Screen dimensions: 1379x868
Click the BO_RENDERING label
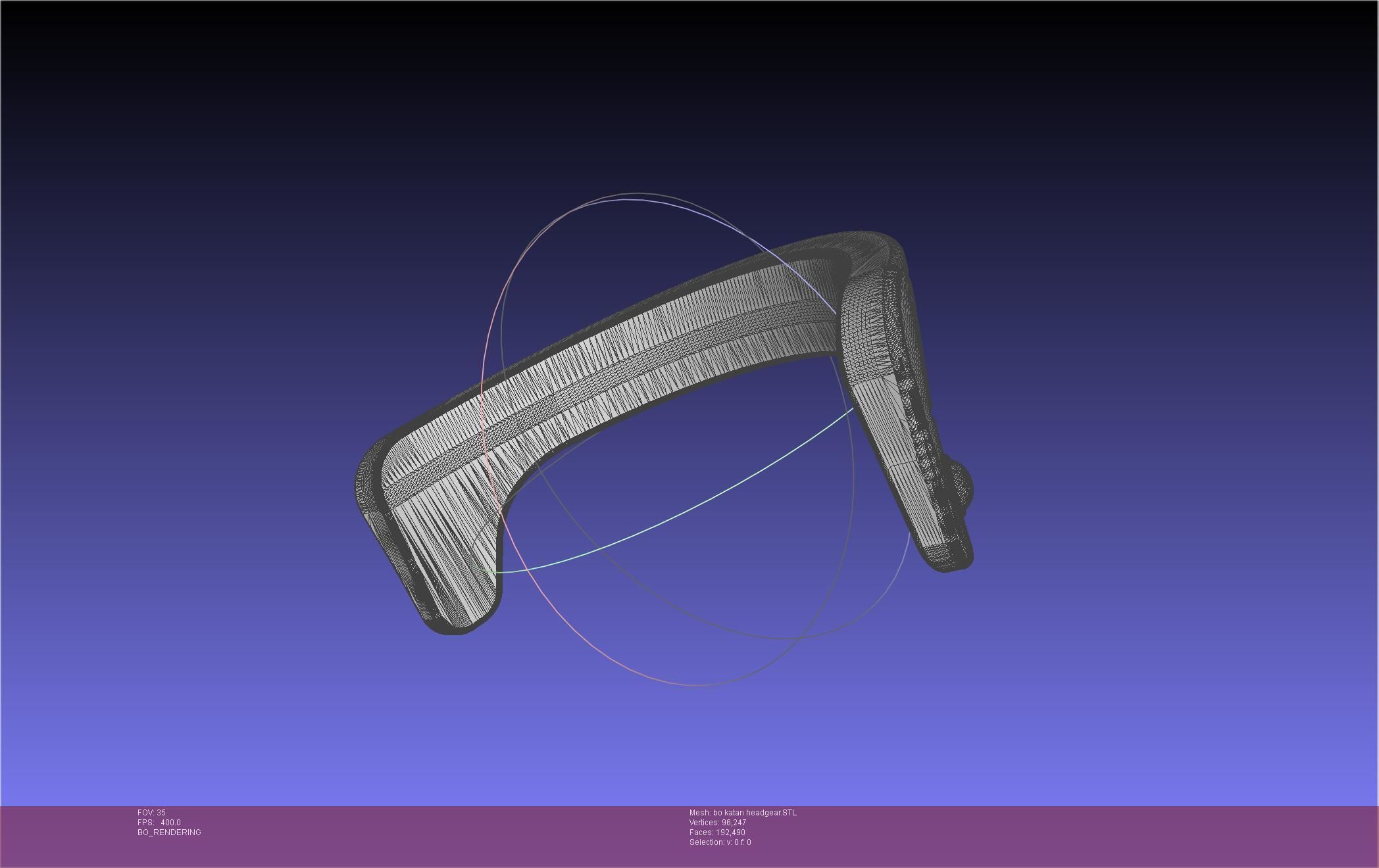click(x=169, y=832)
